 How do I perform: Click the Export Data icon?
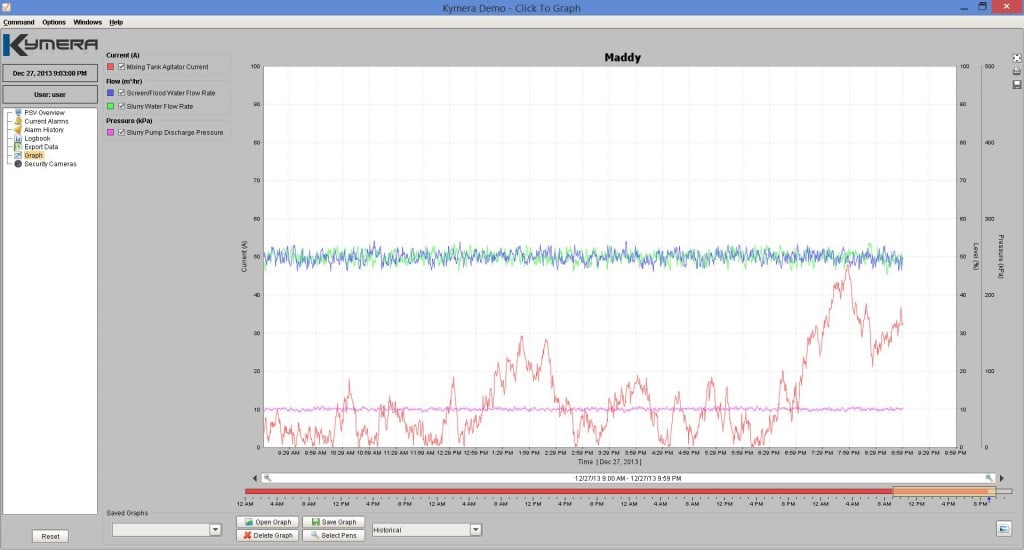tap(18, 147)
